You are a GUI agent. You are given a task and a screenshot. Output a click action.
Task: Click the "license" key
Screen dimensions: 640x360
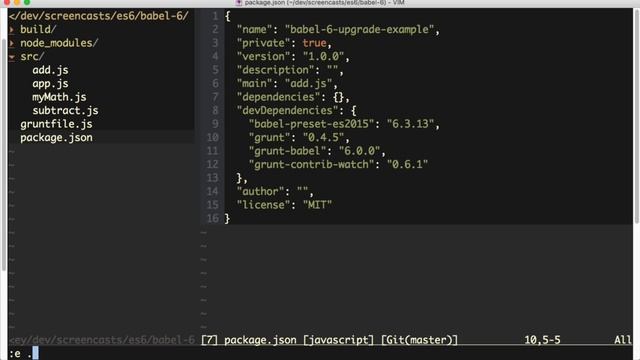point(263,204)
